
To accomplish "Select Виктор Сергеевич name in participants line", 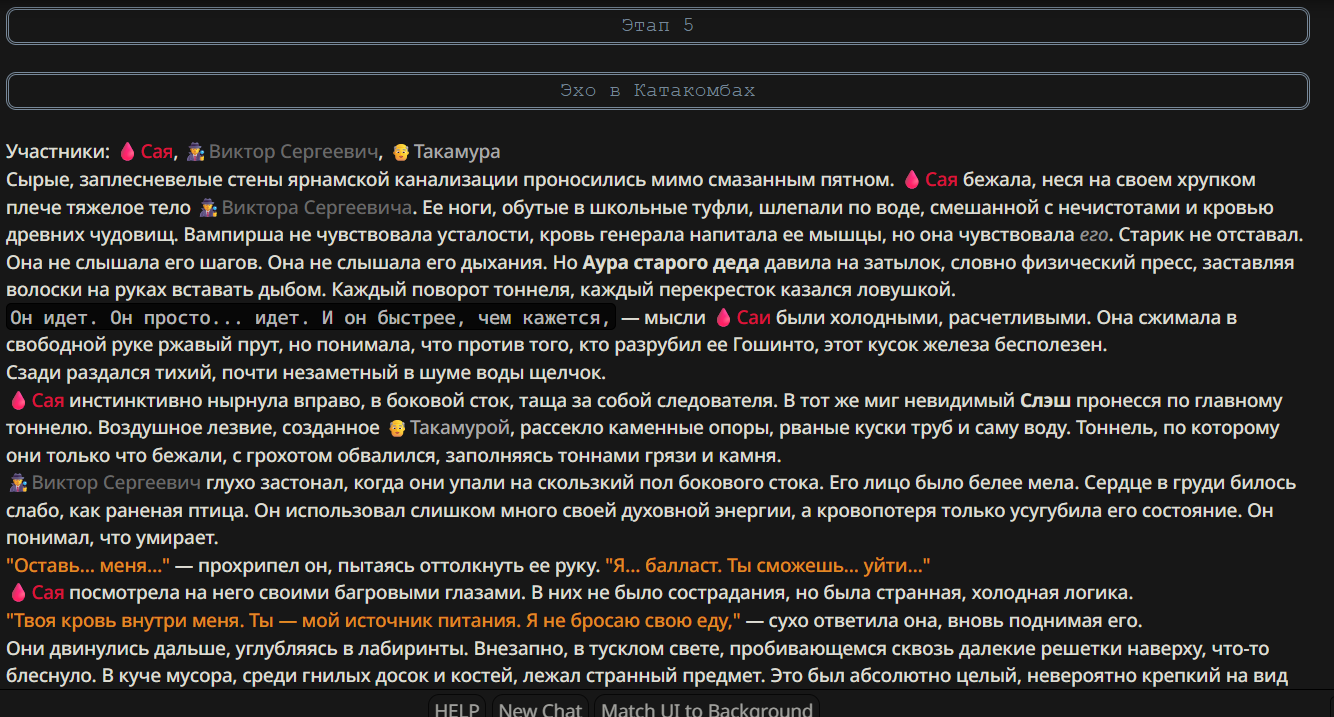I will tap(295, 152).
